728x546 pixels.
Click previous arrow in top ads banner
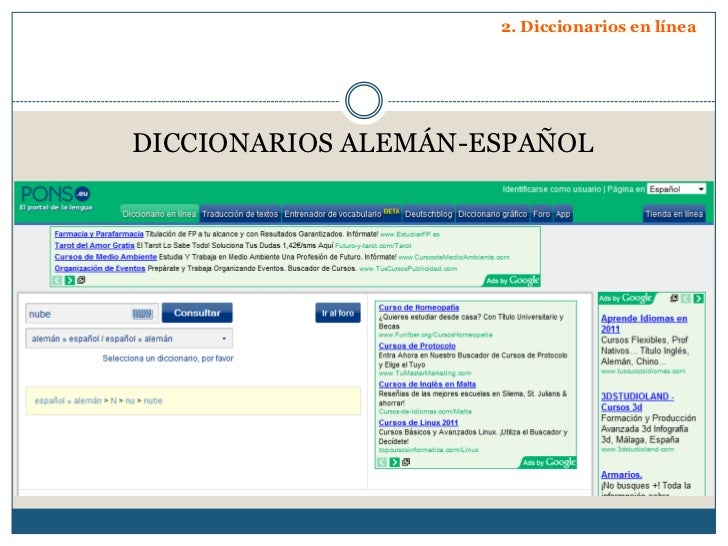57,280
